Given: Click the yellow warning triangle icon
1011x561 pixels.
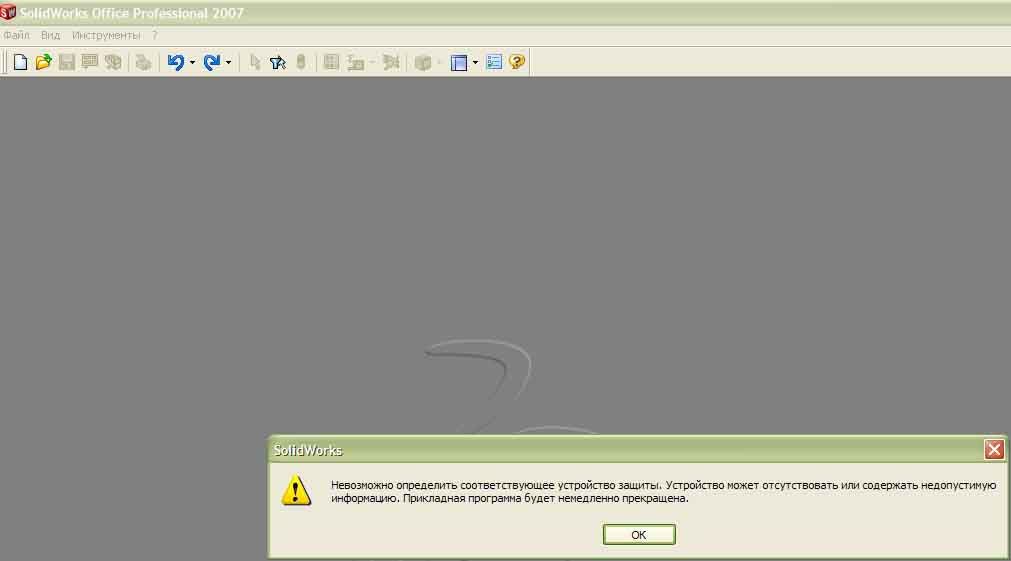Looking at the screenshot, I should click(296, 490).
